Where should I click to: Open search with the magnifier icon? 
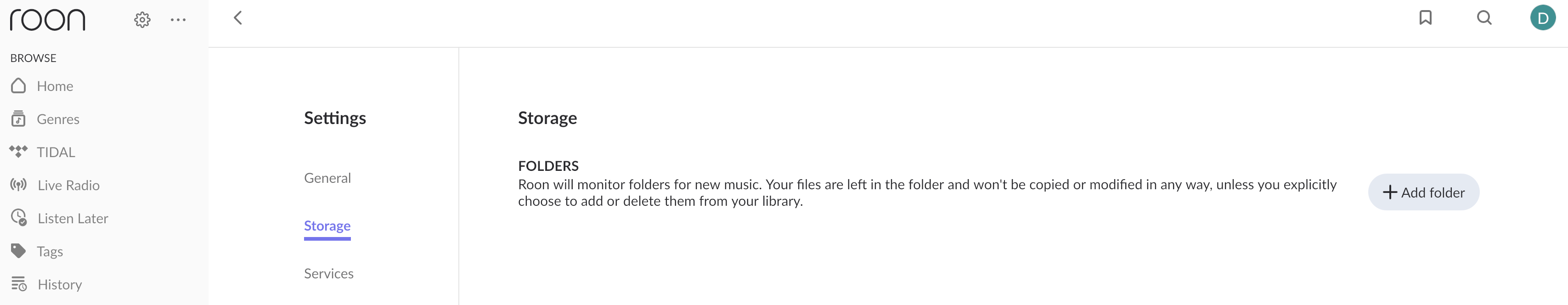1484,17
